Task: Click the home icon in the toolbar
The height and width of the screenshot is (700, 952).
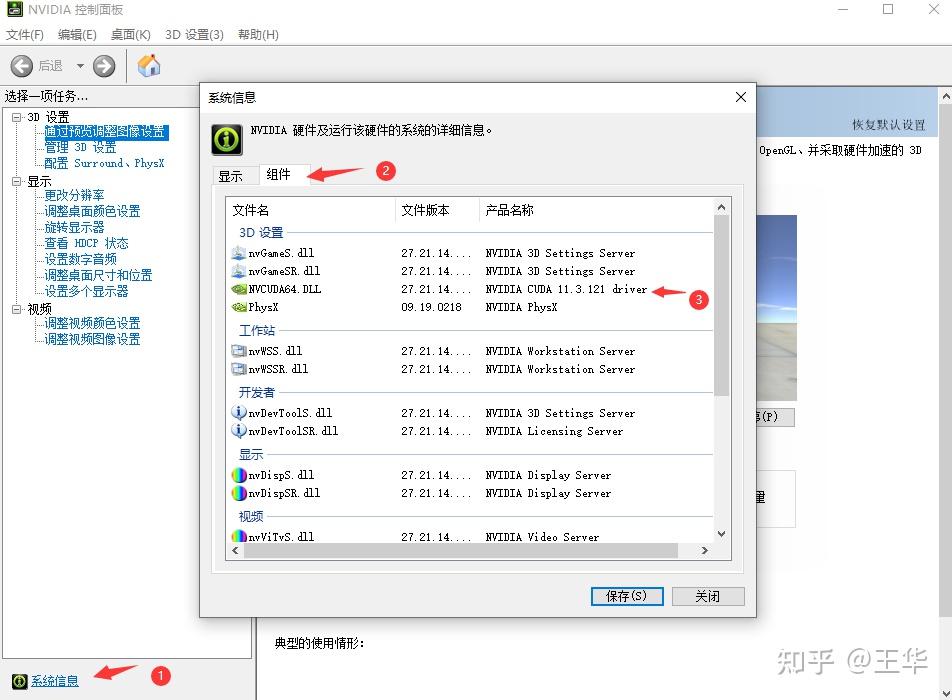Action: [148, 65]
